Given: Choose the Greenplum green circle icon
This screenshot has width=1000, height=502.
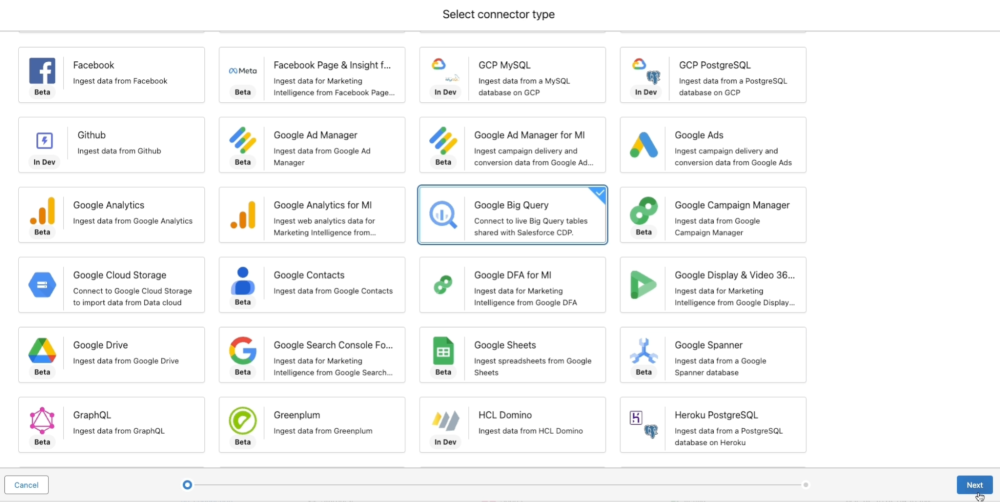Looking at the screenshot, I should click(242, 421).
